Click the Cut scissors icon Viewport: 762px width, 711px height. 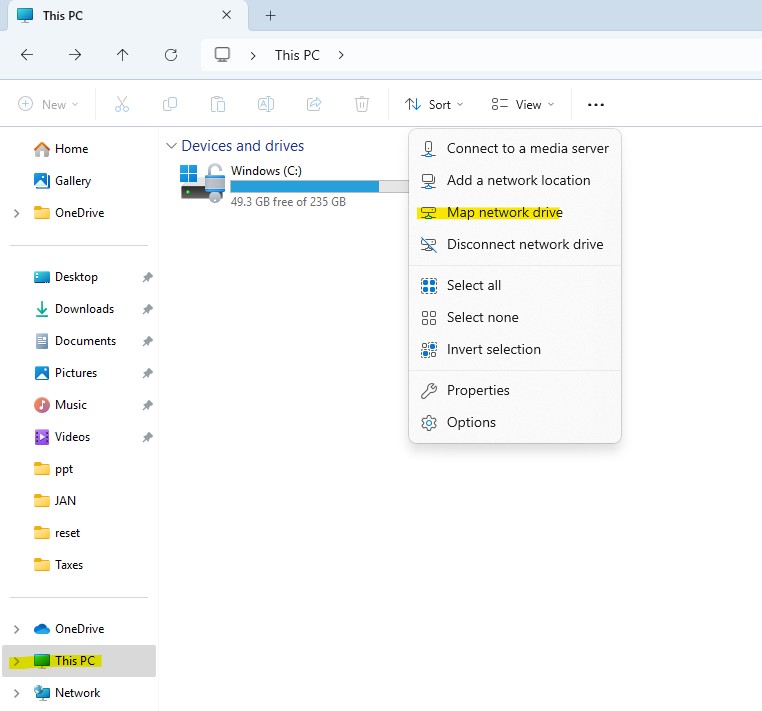click(x=121, y=104)
